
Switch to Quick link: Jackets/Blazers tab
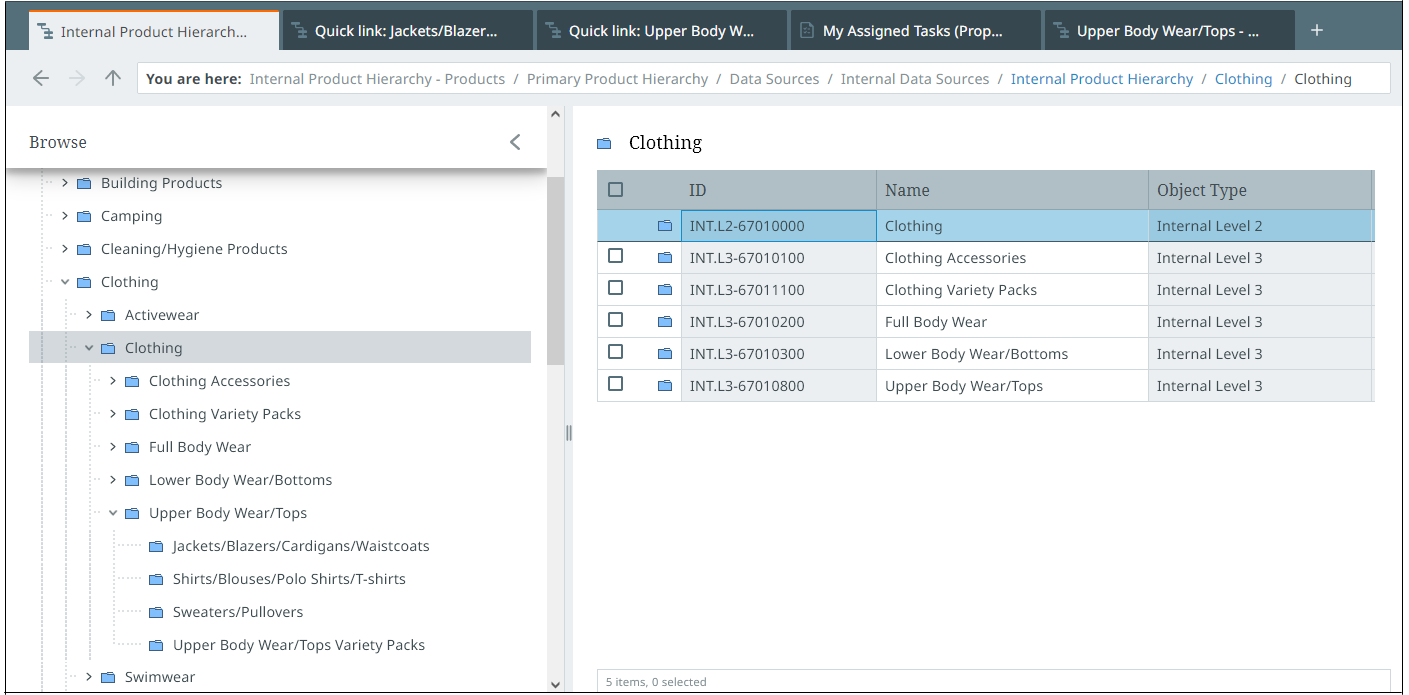[x=405, y=31]
